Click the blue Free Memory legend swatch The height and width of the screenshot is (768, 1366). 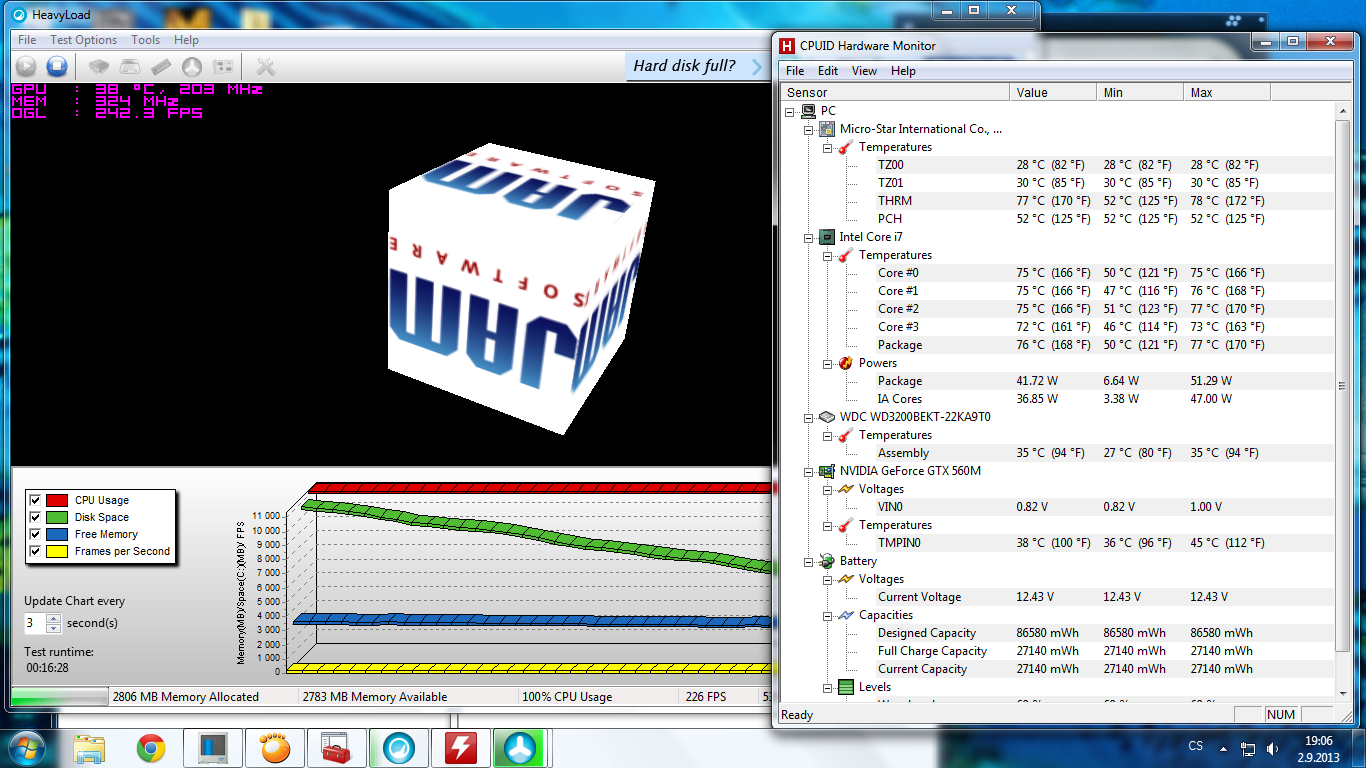point(57,534)
